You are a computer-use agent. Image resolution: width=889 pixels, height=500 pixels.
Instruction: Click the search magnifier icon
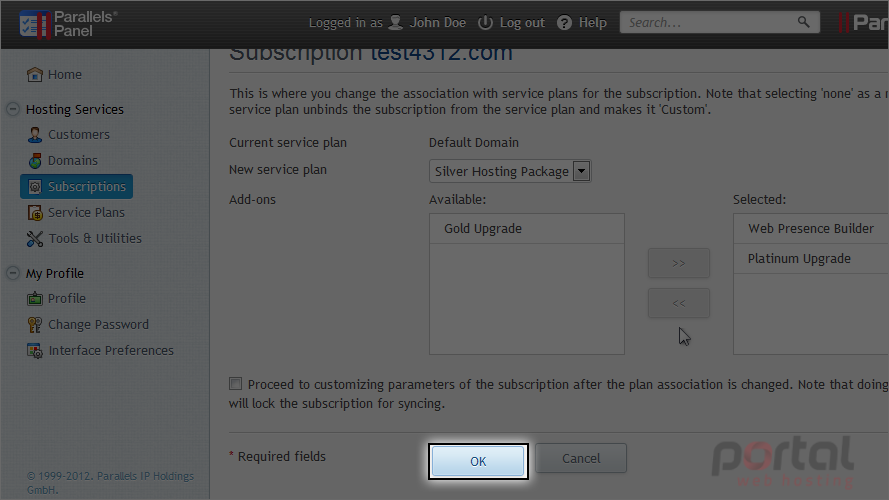coord(803,22)
